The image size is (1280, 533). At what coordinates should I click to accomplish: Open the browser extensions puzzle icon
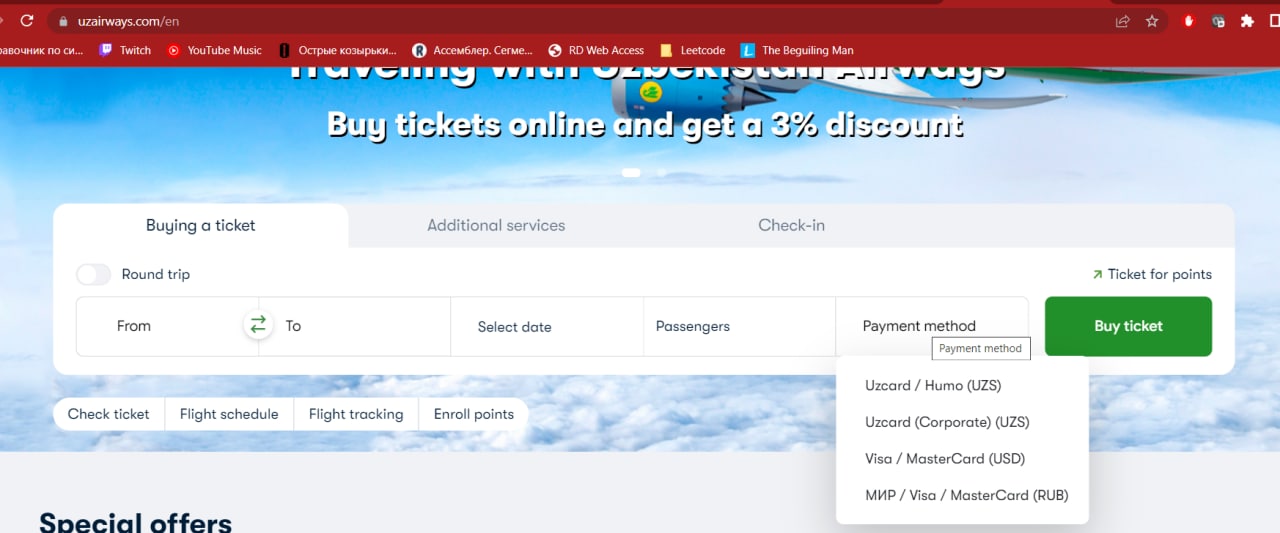(x=1247, y=21)
